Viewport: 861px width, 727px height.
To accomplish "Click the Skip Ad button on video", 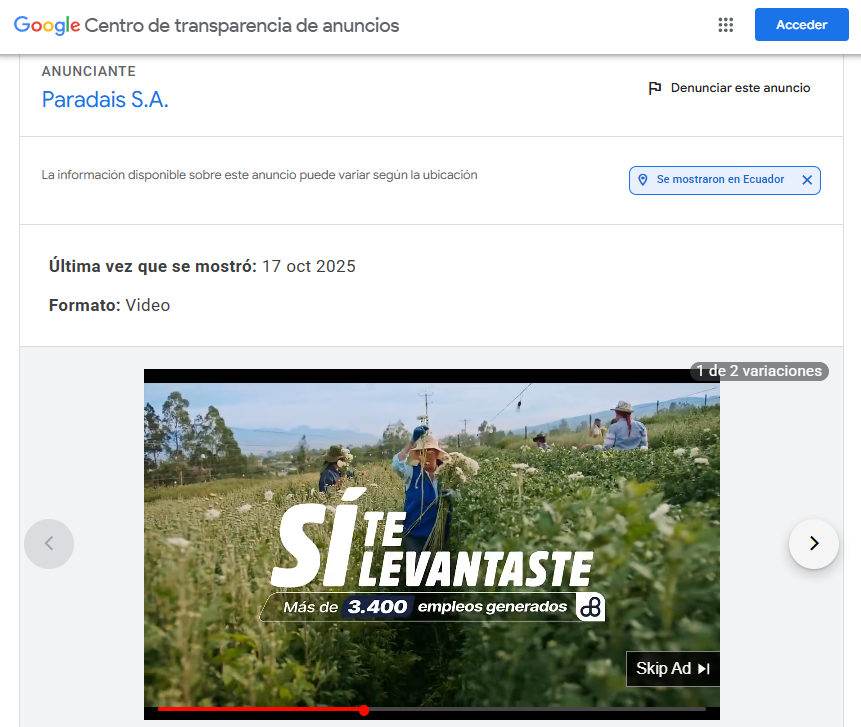I will click(673, 668).
